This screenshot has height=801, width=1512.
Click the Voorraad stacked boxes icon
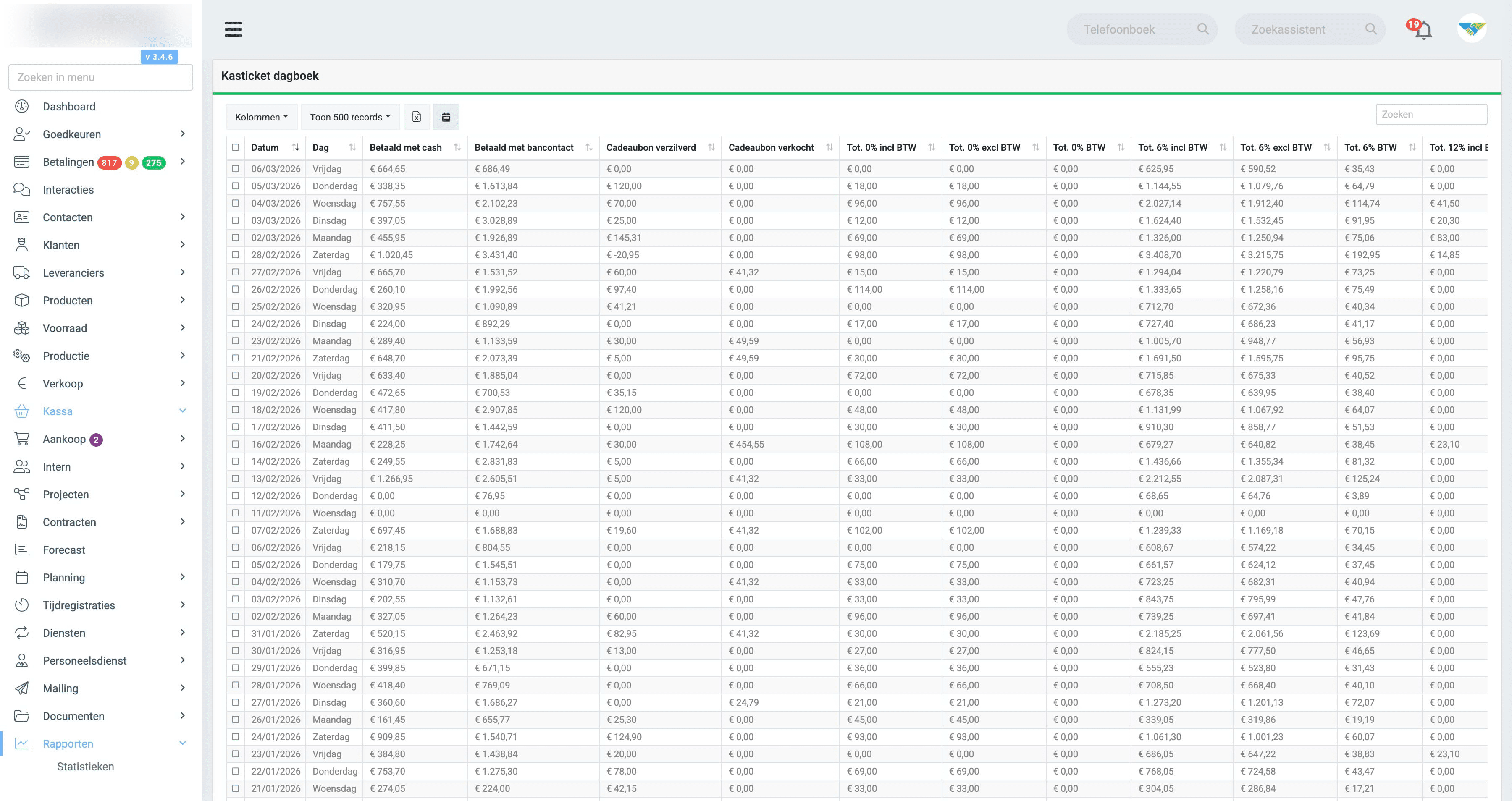click(x=22, y=328)
